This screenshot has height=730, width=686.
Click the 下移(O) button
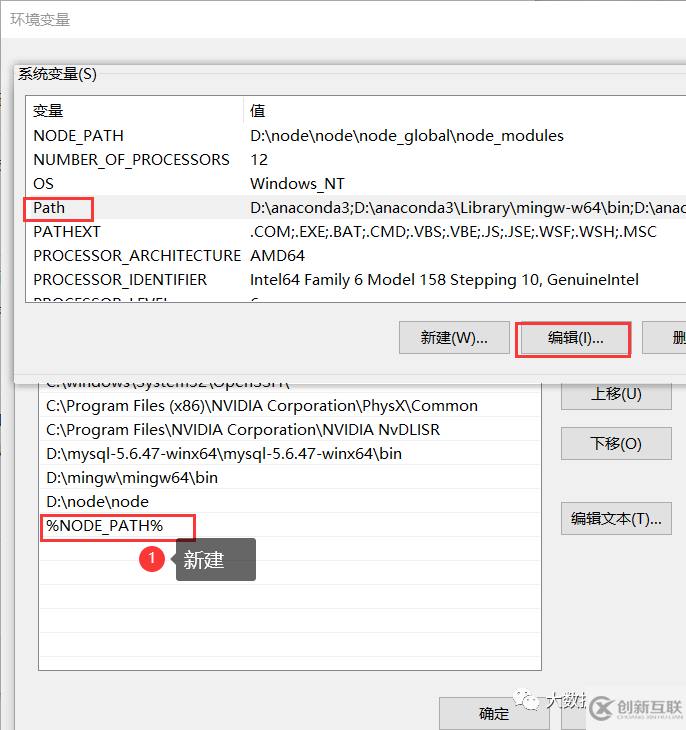tap(616, 444)
